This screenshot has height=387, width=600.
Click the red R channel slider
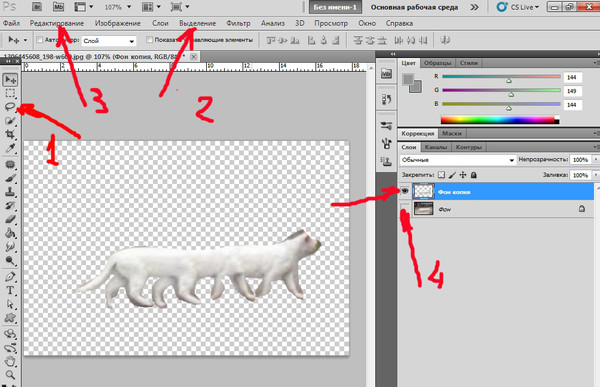[501, 77]
